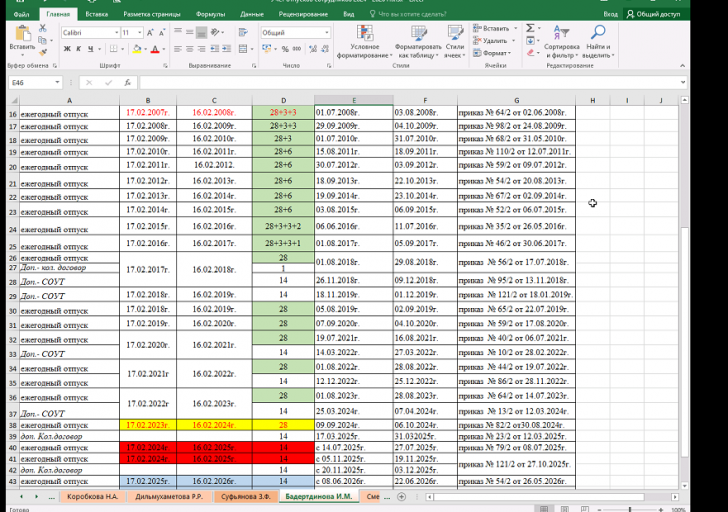The height and width of the screenshot is (512, 728).
Task: Open the Формат cells menu
Action: pos(492,53)
